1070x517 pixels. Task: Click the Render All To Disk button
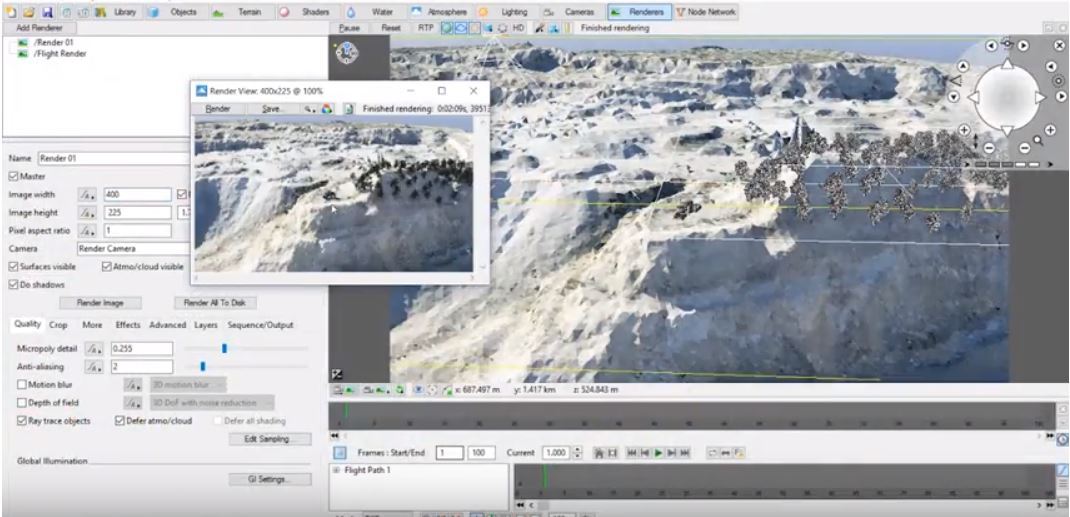[216, 303]
